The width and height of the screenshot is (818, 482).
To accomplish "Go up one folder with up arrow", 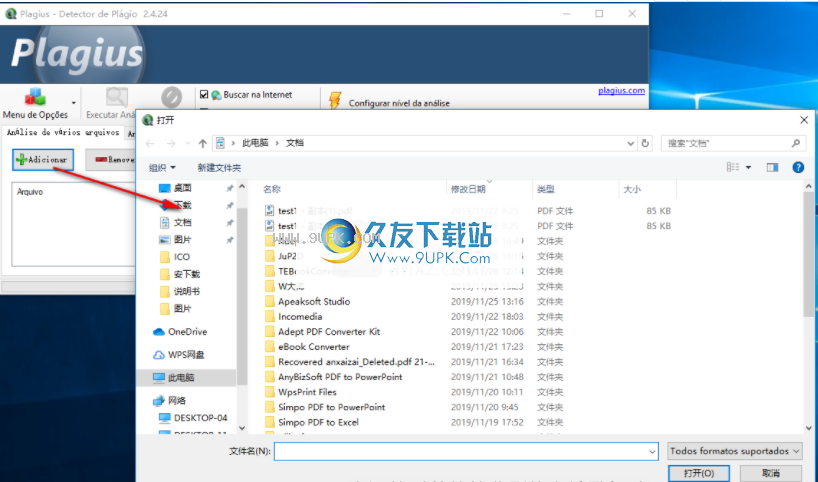I will coord(202,143).
